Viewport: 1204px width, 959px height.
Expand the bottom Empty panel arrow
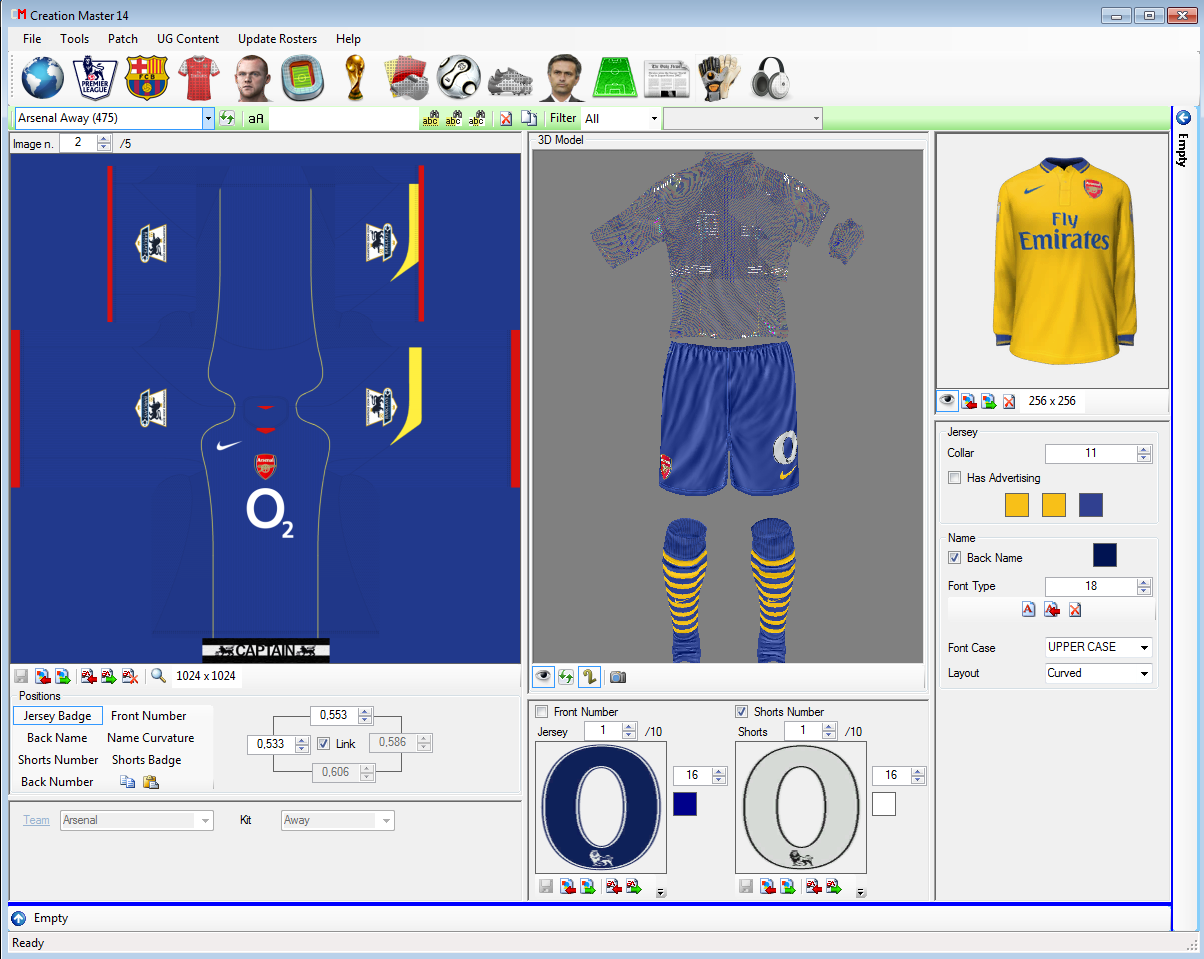[x=18, y=918]
